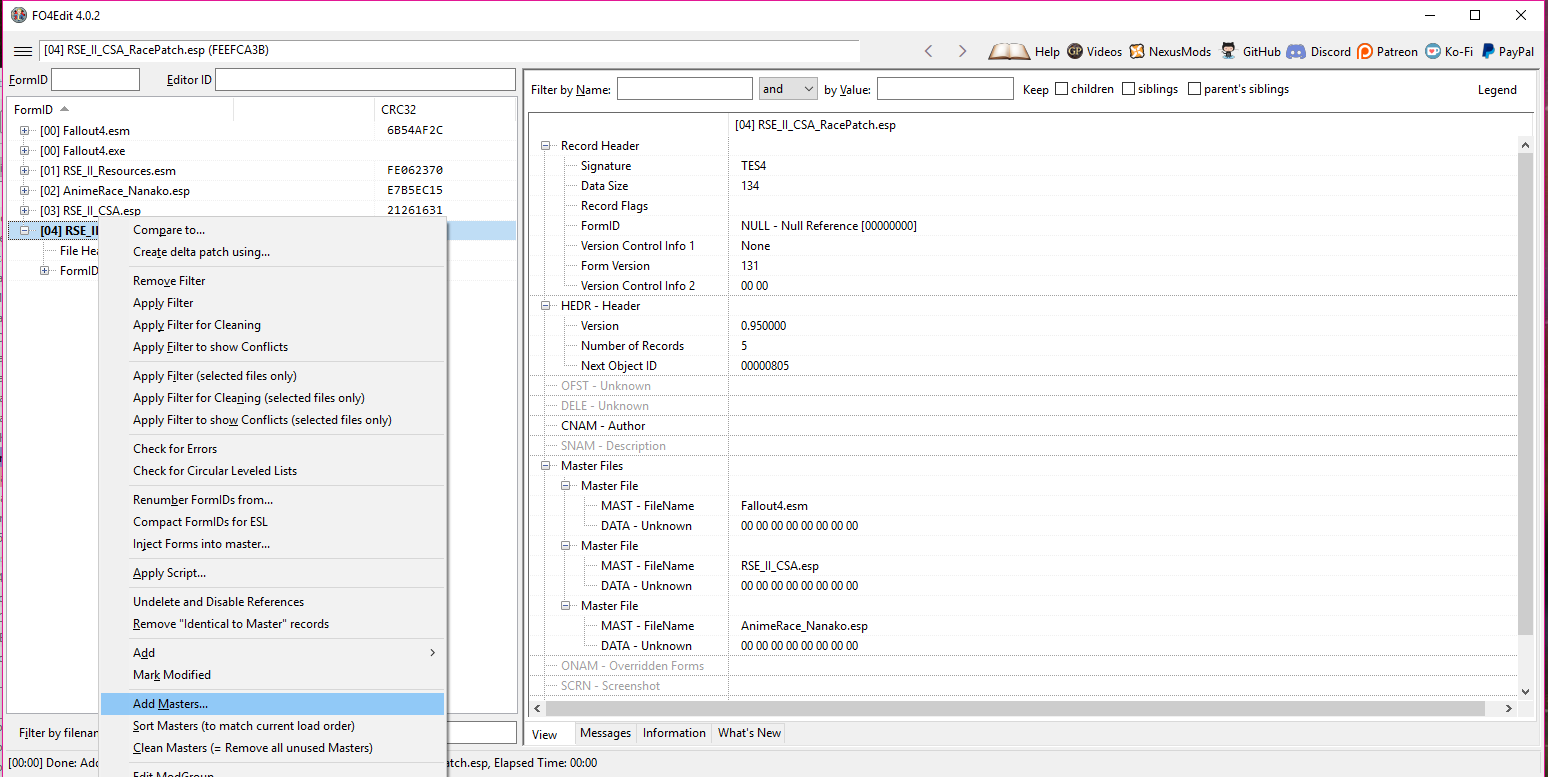The height and width of the screenshot is (777, 1548).
Task: Expand the Fallout4.exe tree node
Action: click(25, 151)
